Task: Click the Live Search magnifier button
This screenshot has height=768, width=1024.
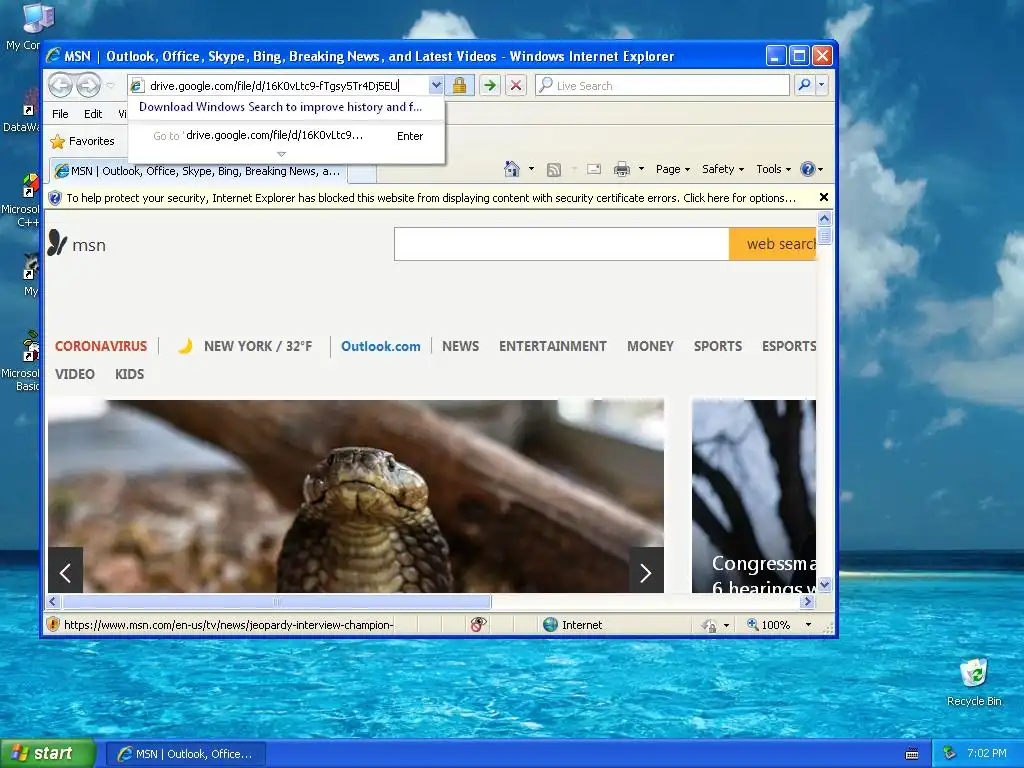Action: point(805,85)
